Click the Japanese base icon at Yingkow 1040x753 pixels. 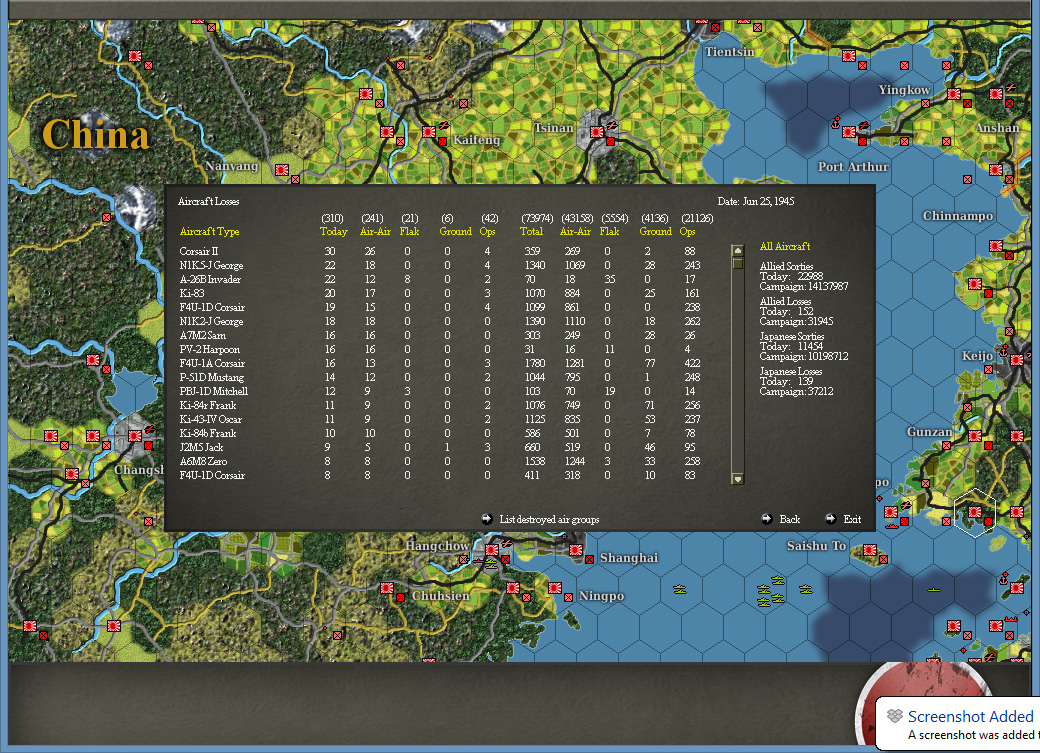pyautogui.click(x=954, y=94)
